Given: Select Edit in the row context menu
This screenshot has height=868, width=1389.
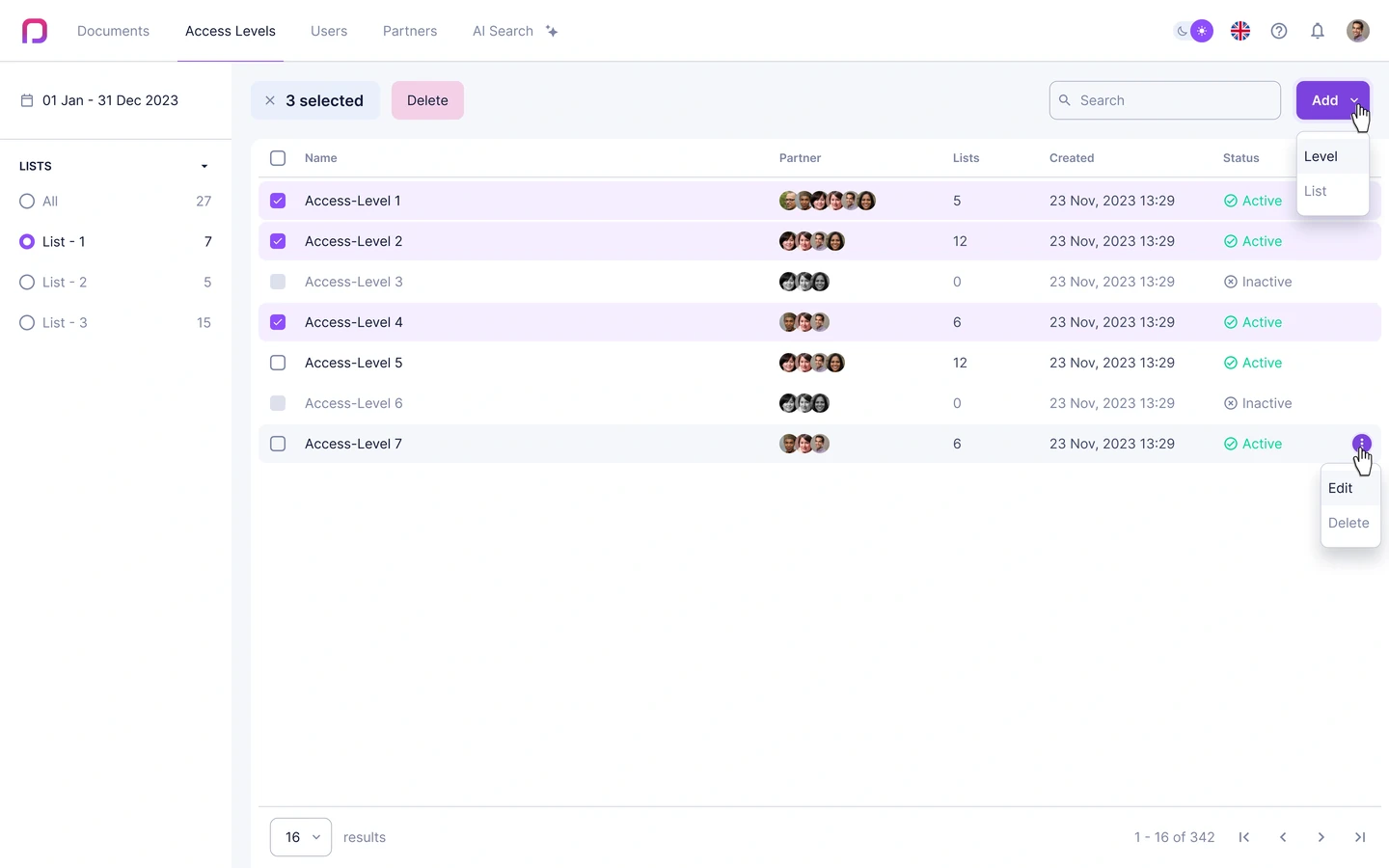Looking at the screenshot, I should click(1350, 488).
